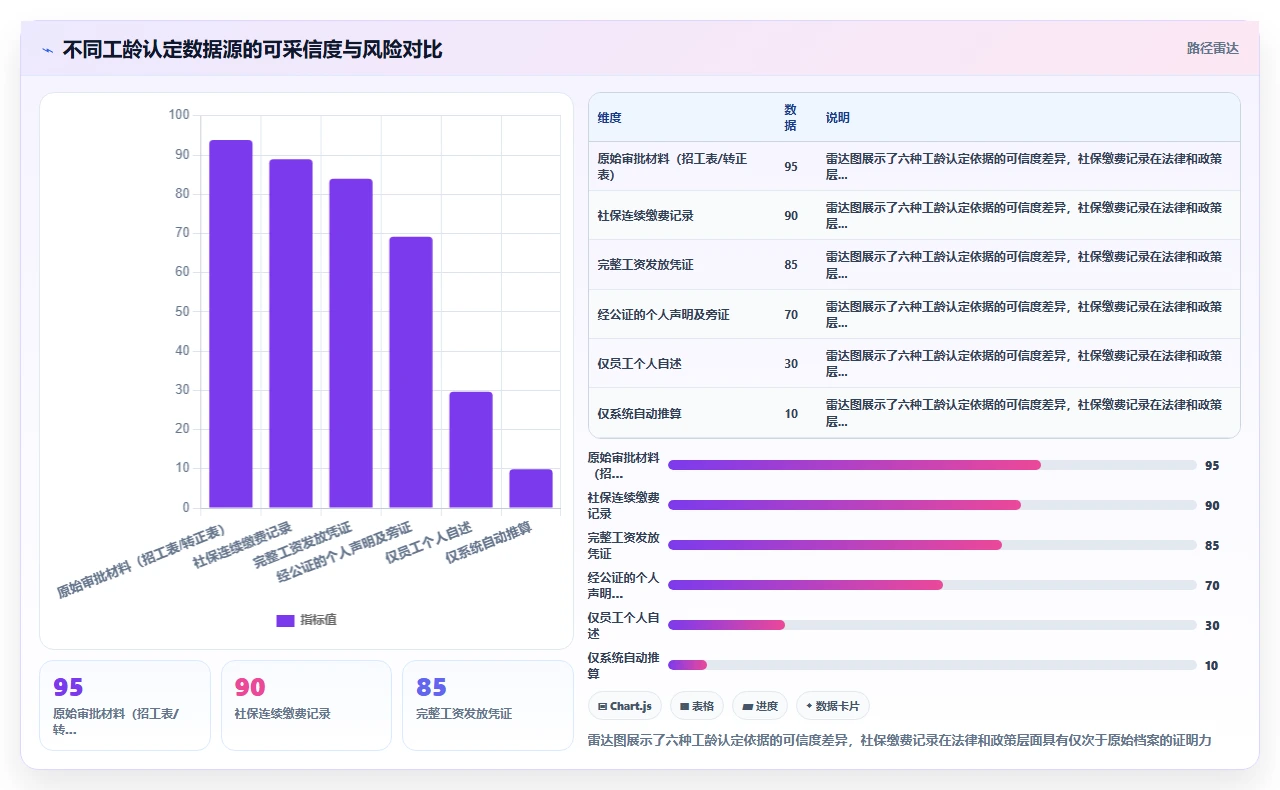The width and height of the screenshot is (1280, 790).
Task: Click x-axis label 仅系统自动推算
Action: pos(489,543)
